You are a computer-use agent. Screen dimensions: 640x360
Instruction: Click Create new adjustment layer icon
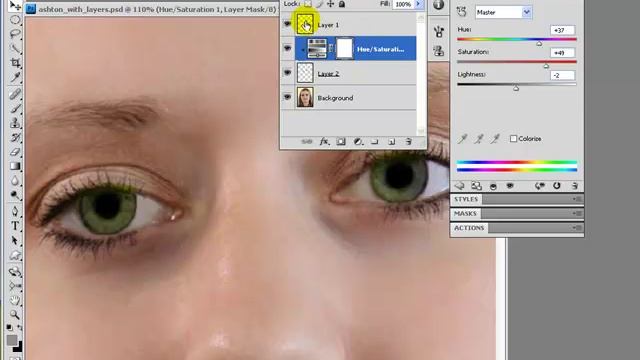pyautogui.click(x=358, y=142)
